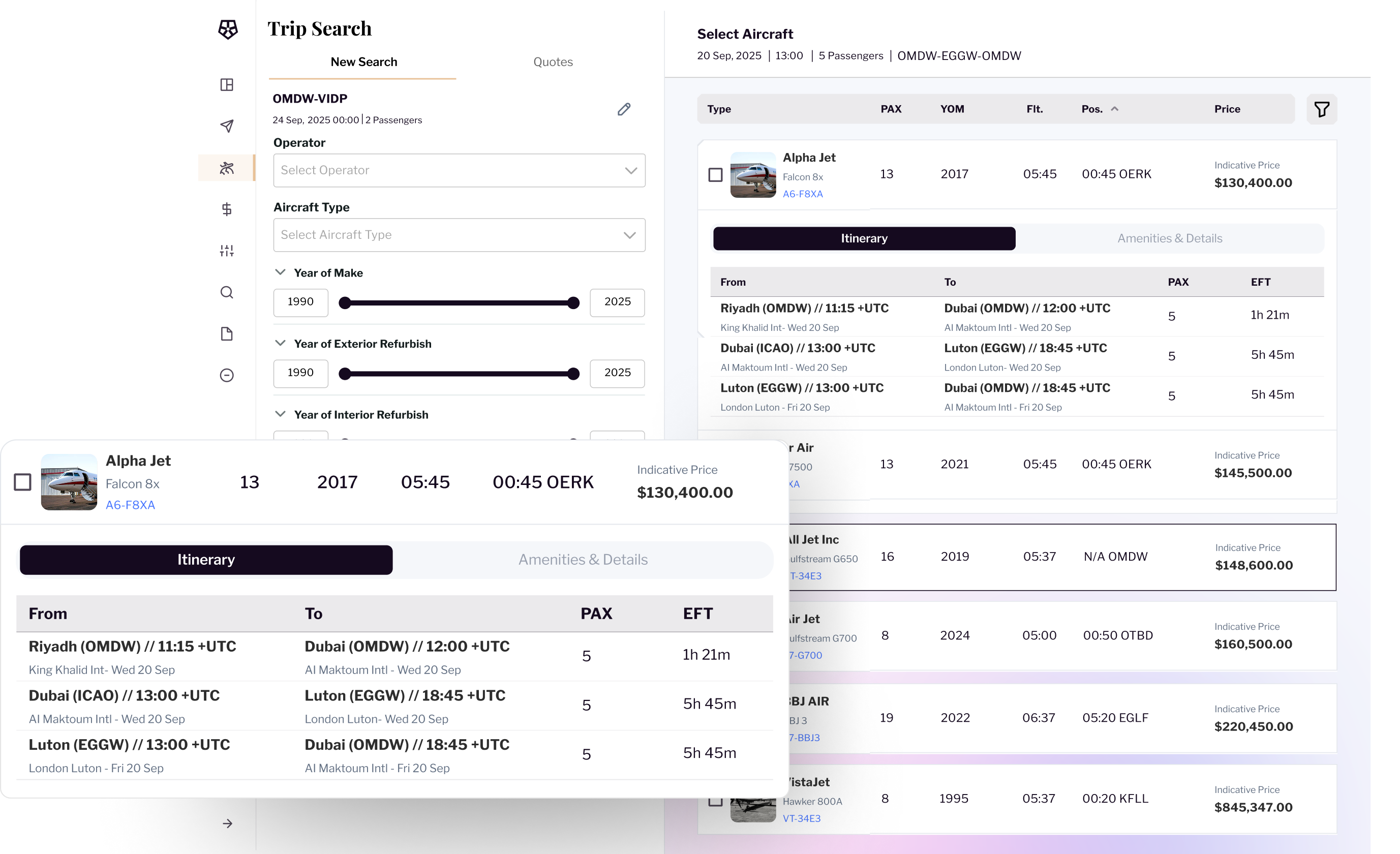Click the magnifier search sidebar icon
This screenshot has height=854, width=1400.
click(227, 292)
